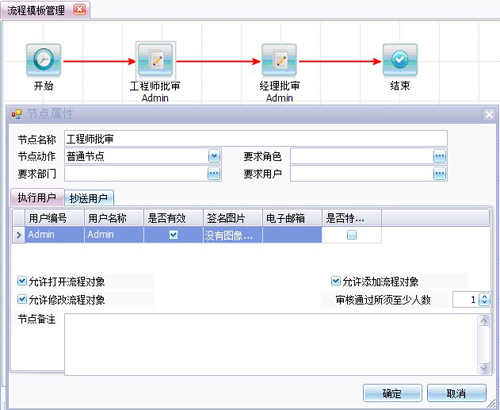Click the 取消 button
The width and height of the screenshot is (500, 410).
pos(456,393)
